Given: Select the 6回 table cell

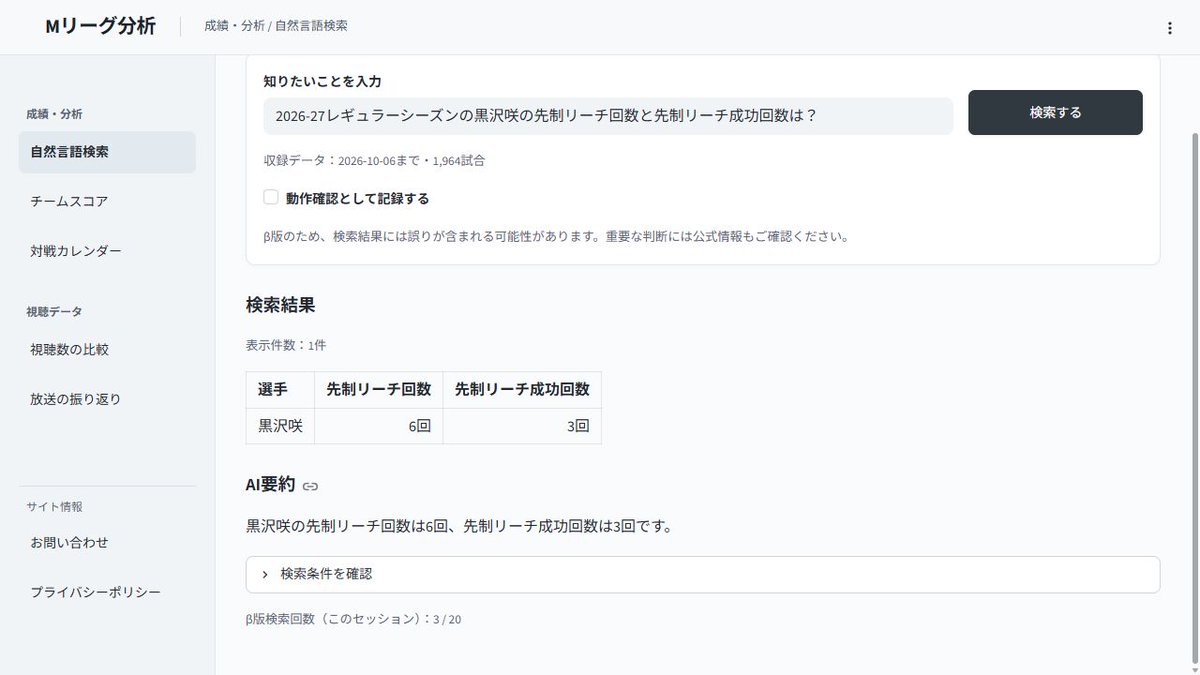Looking at the screenshot, I should pos(378,426).
